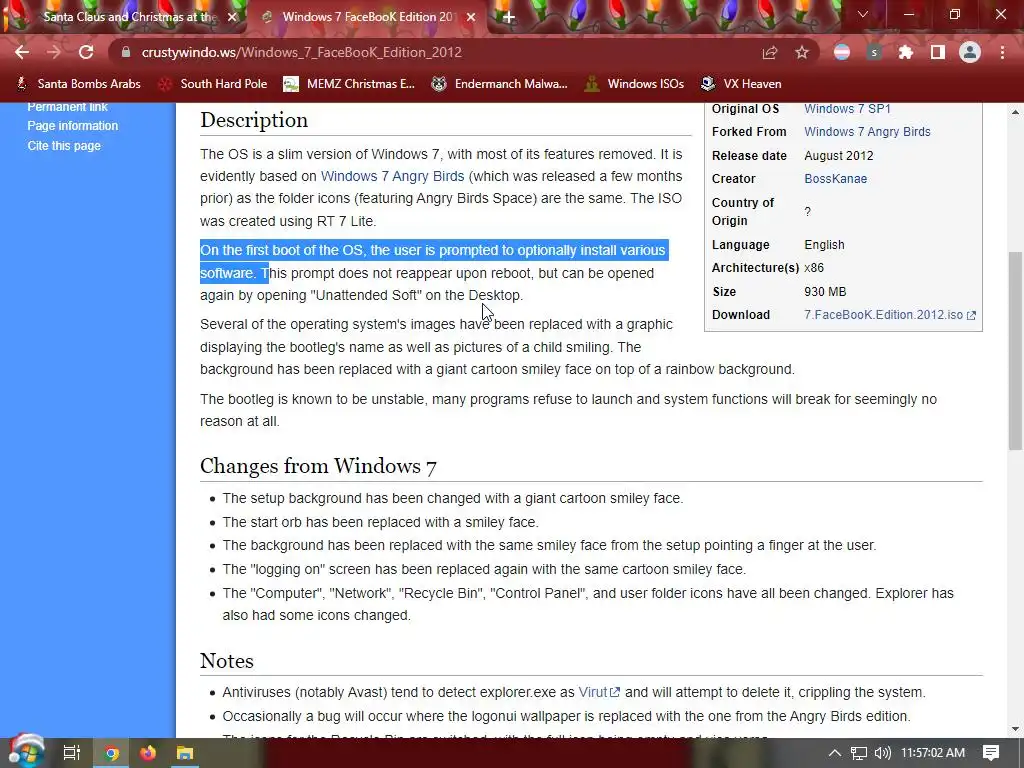Open BossKanae creator link
Image resolution: width=1024 pixels, height=768 pixels.
point(835,178)
